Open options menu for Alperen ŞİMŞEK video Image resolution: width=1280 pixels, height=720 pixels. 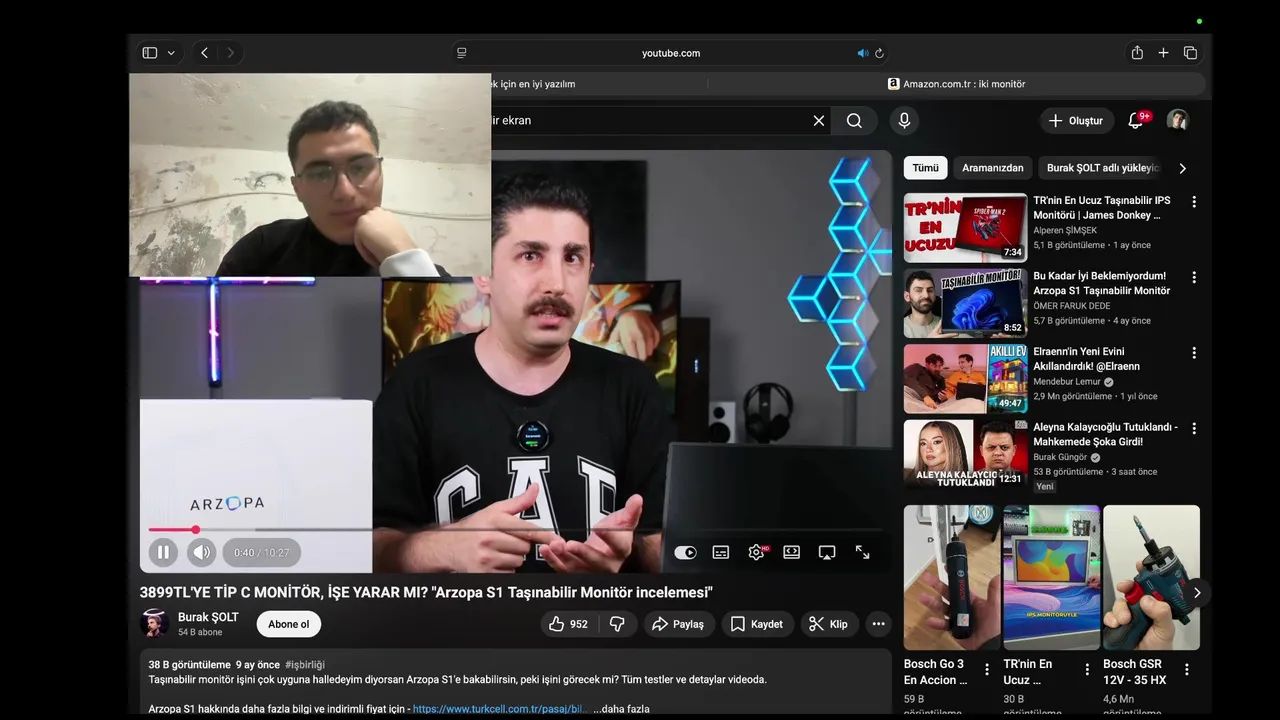(x=1193, y=202)
